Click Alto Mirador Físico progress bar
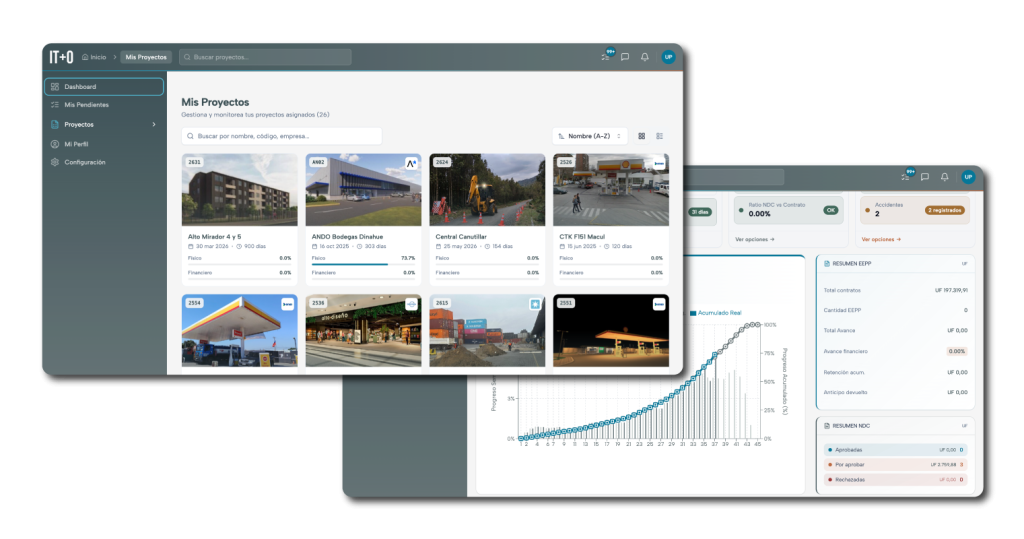1024x539 pixels. point(240,265)
